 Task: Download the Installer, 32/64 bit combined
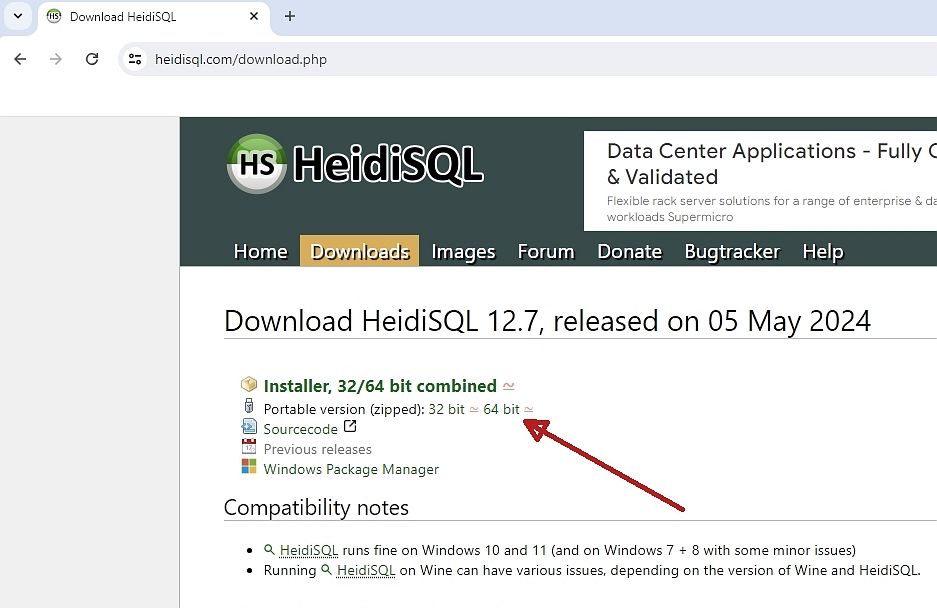tap(380, 386)
